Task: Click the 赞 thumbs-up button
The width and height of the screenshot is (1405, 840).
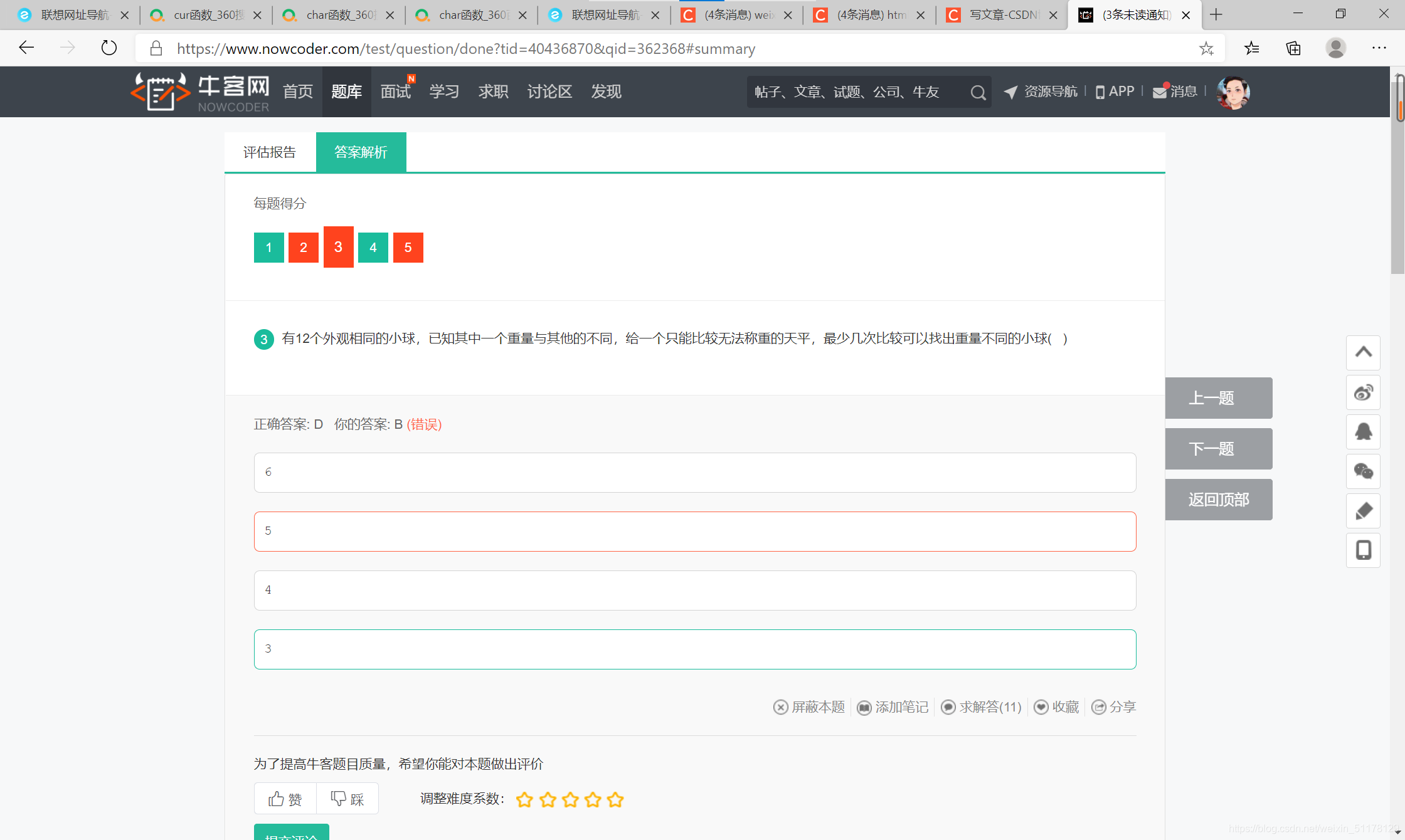Action: pos(285,799)
